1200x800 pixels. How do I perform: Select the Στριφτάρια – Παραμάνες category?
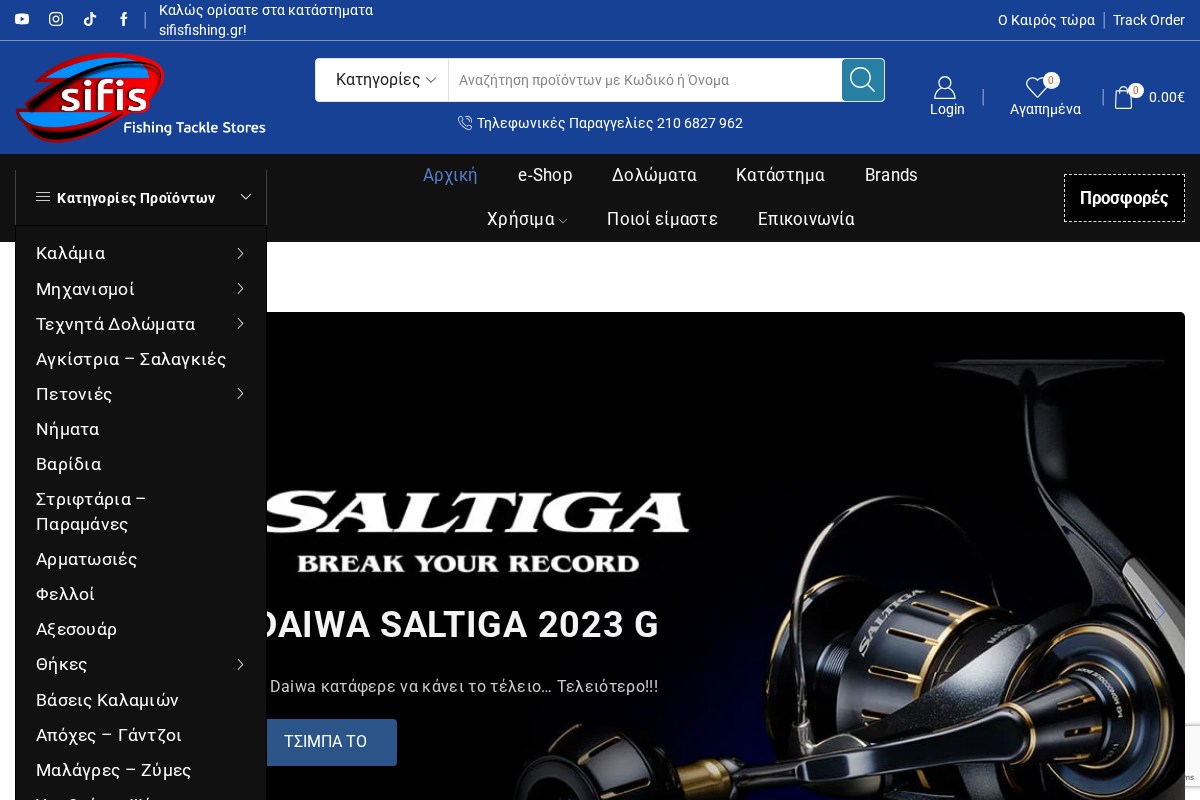click(x=91, y=511)
